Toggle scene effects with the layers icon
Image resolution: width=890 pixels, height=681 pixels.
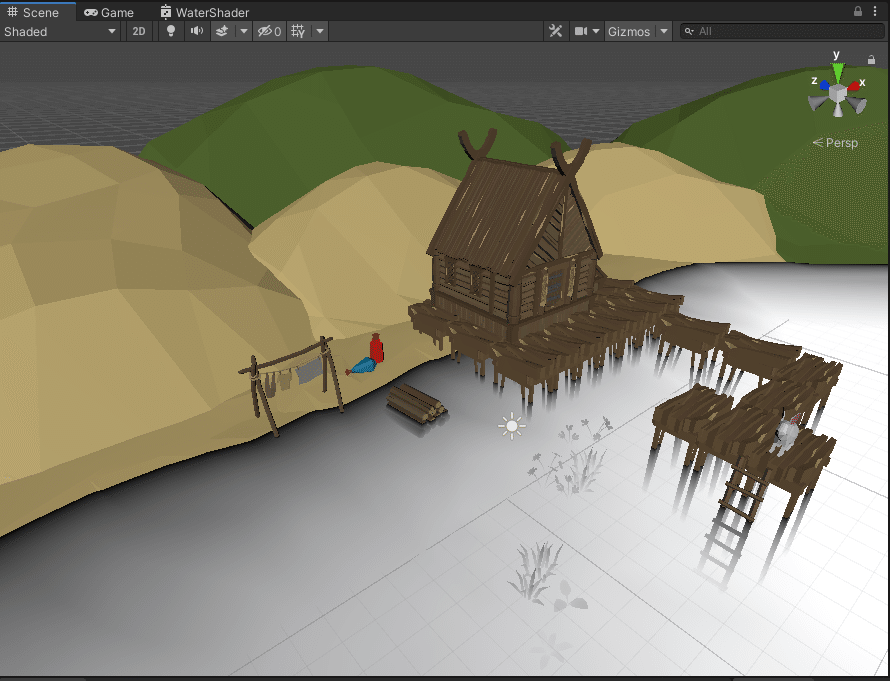pos(222,31)
